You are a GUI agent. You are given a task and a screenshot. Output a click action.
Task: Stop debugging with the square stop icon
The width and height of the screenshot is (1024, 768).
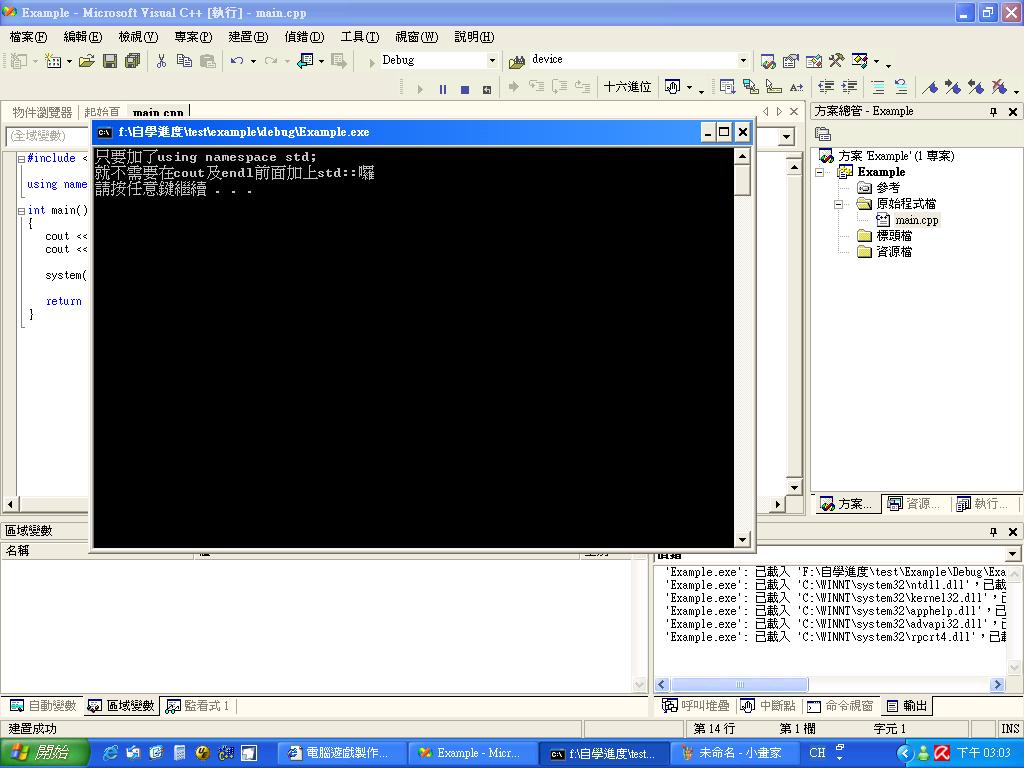(x=465, y=89)
